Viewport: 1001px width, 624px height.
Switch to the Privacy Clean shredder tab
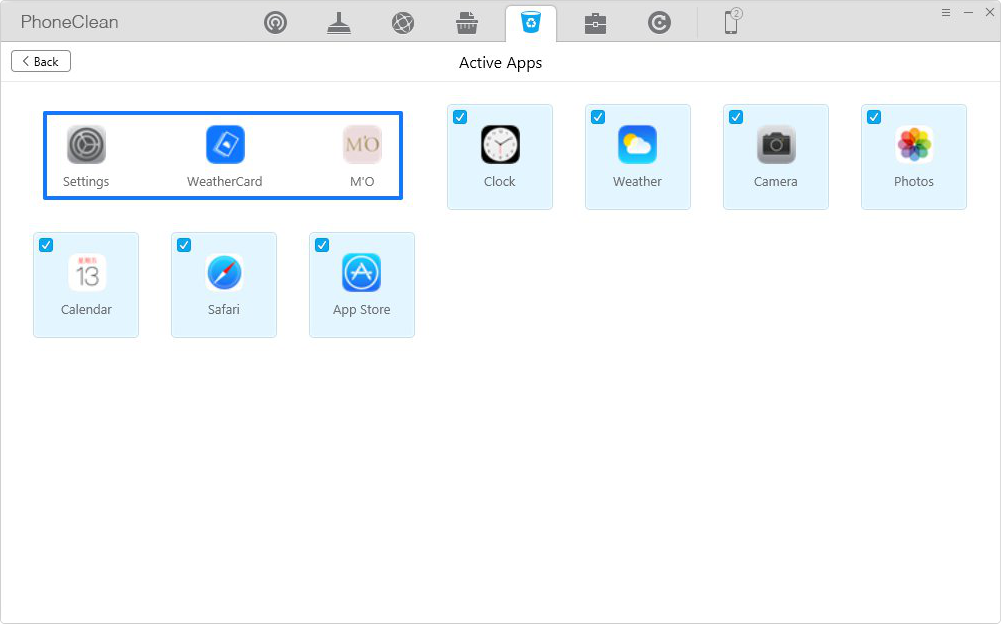pyautogui.click(x=467, y=23)
